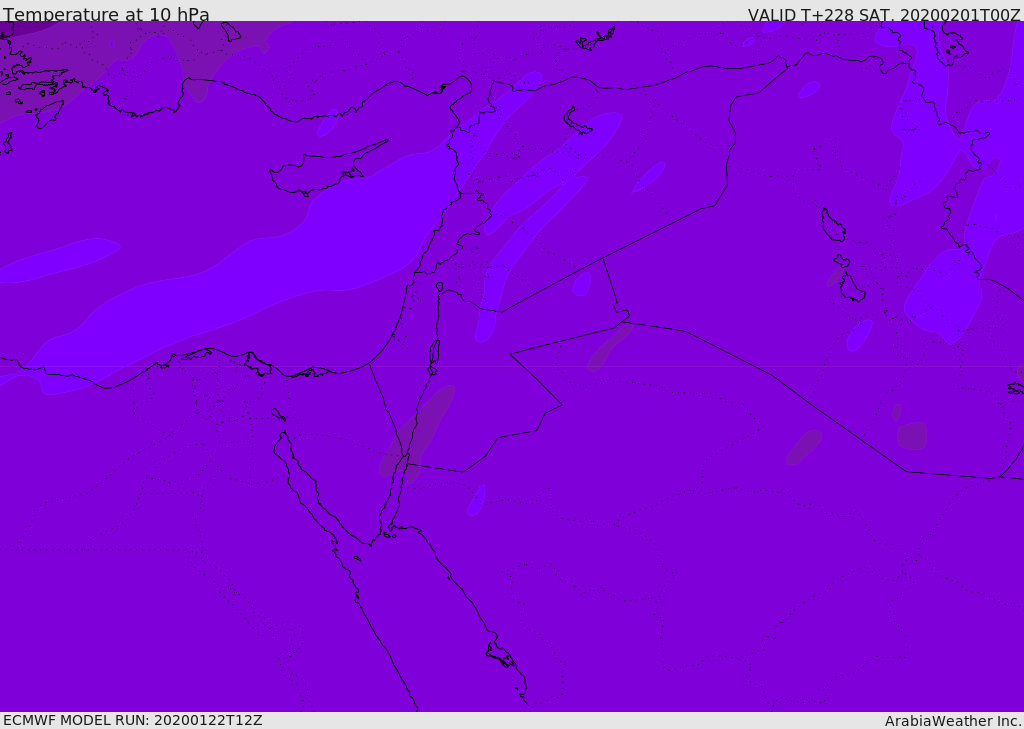Click the 'ECMWF MODEL RUN: 20200122T12Z' text
This screenshot has width=1024, height=729.
(x=133, y=720)
